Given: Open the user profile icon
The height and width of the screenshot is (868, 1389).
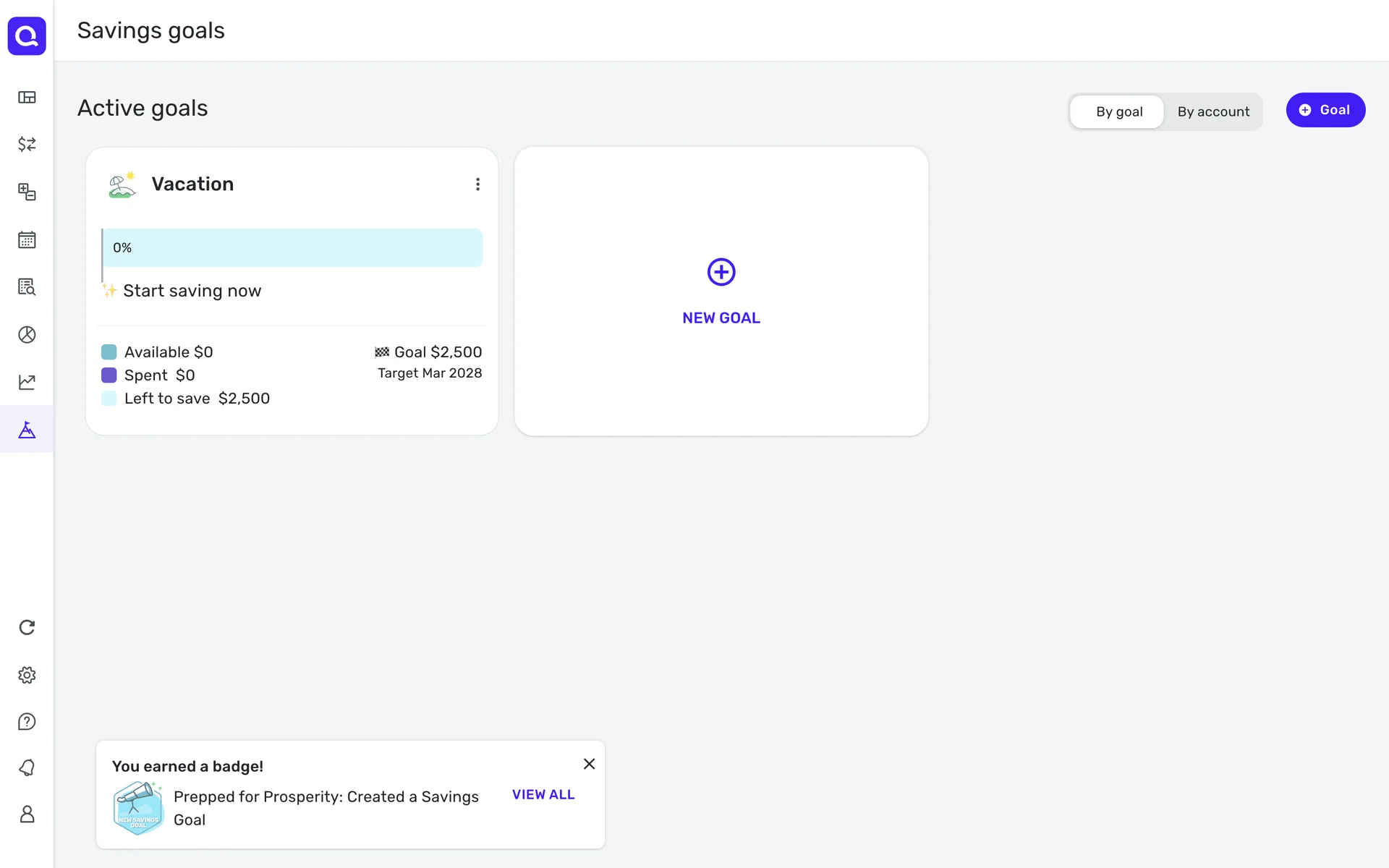Looking at the screenshot, I should (27, 814).
